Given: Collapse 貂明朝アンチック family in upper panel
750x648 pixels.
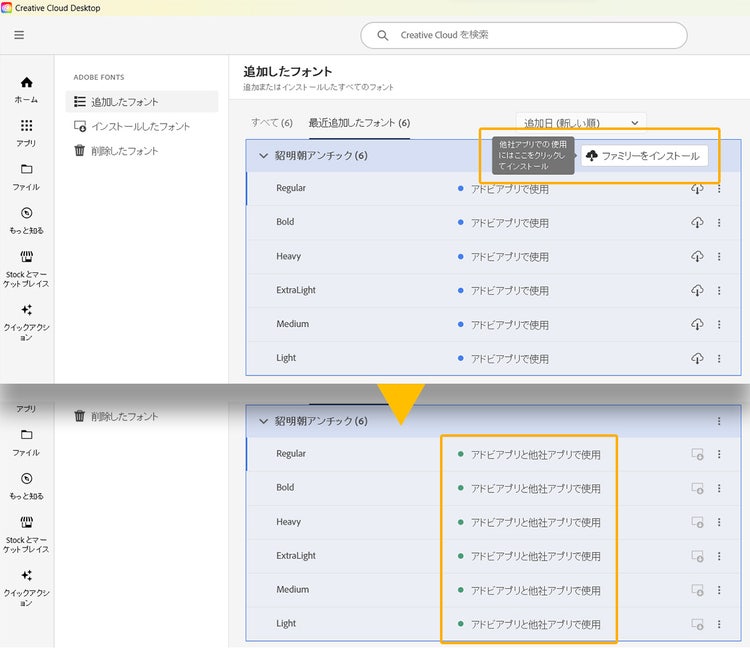Looking at the screenshot, I should coord(264,155).
